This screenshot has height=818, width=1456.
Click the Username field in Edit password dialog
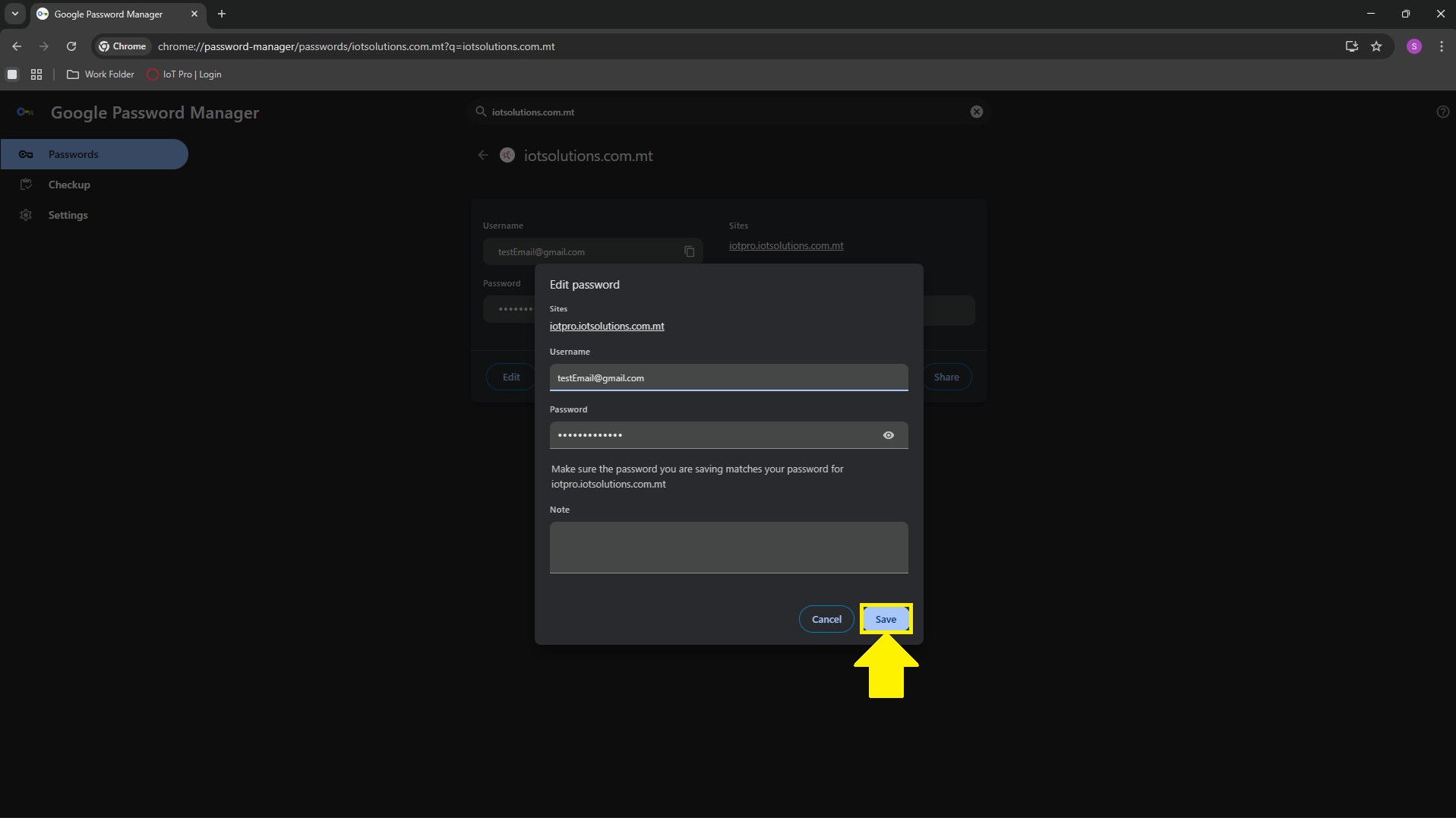[x=728, y=377]
